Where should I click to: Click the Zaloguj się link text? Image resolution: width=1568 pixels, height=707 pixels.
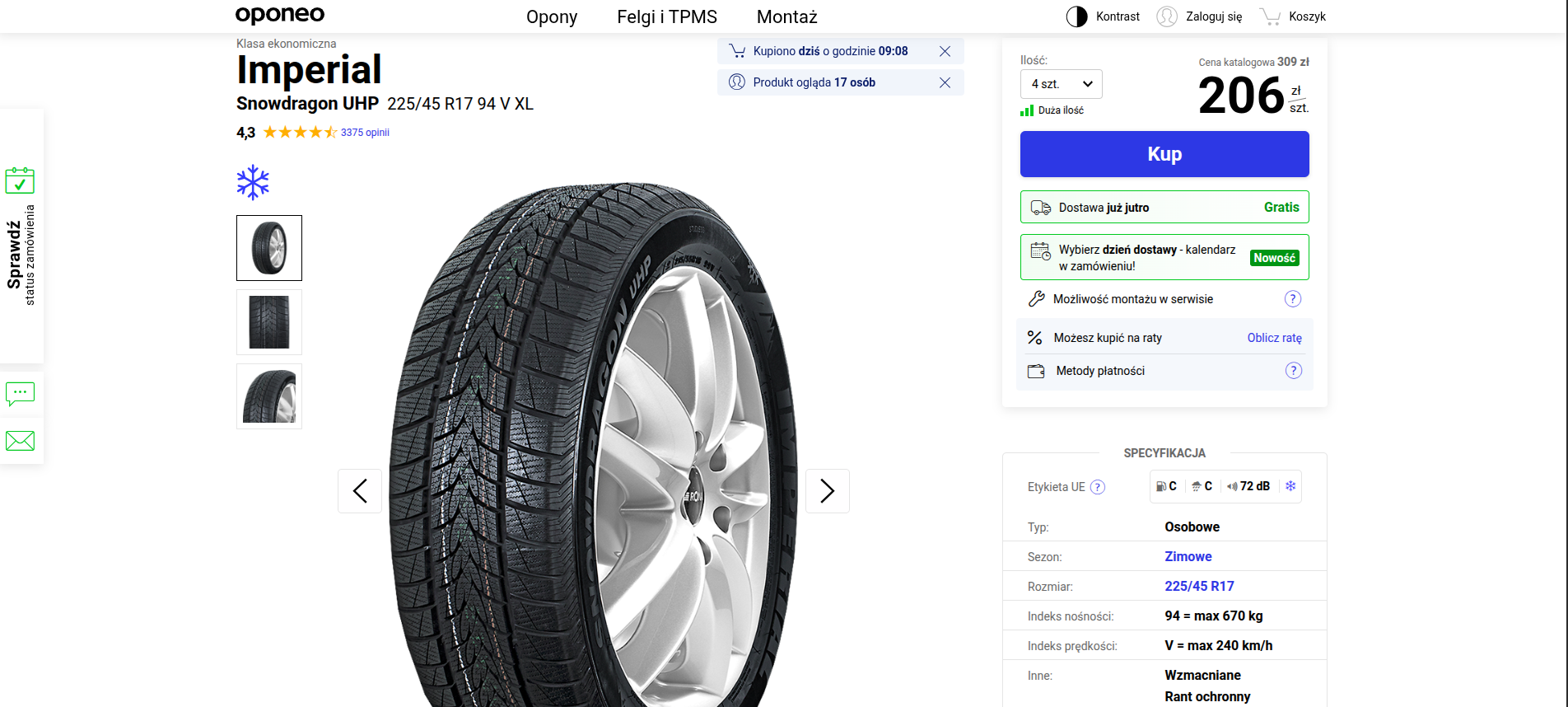1214,16
